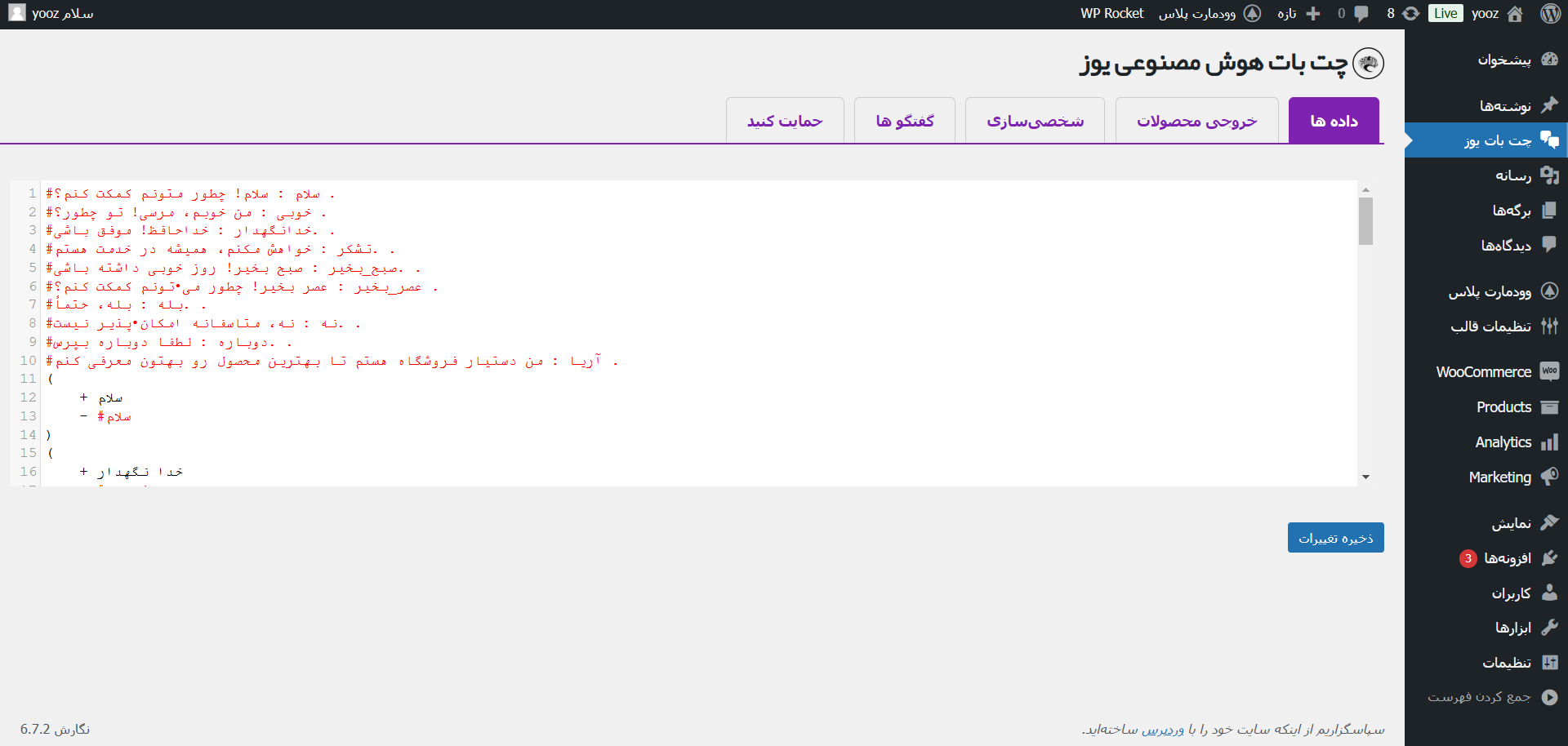The width and height of the screenshot is (1568, 746).
Task: Open the وودمارت پلاس sidebar icon
Action: click(1549, 291)
